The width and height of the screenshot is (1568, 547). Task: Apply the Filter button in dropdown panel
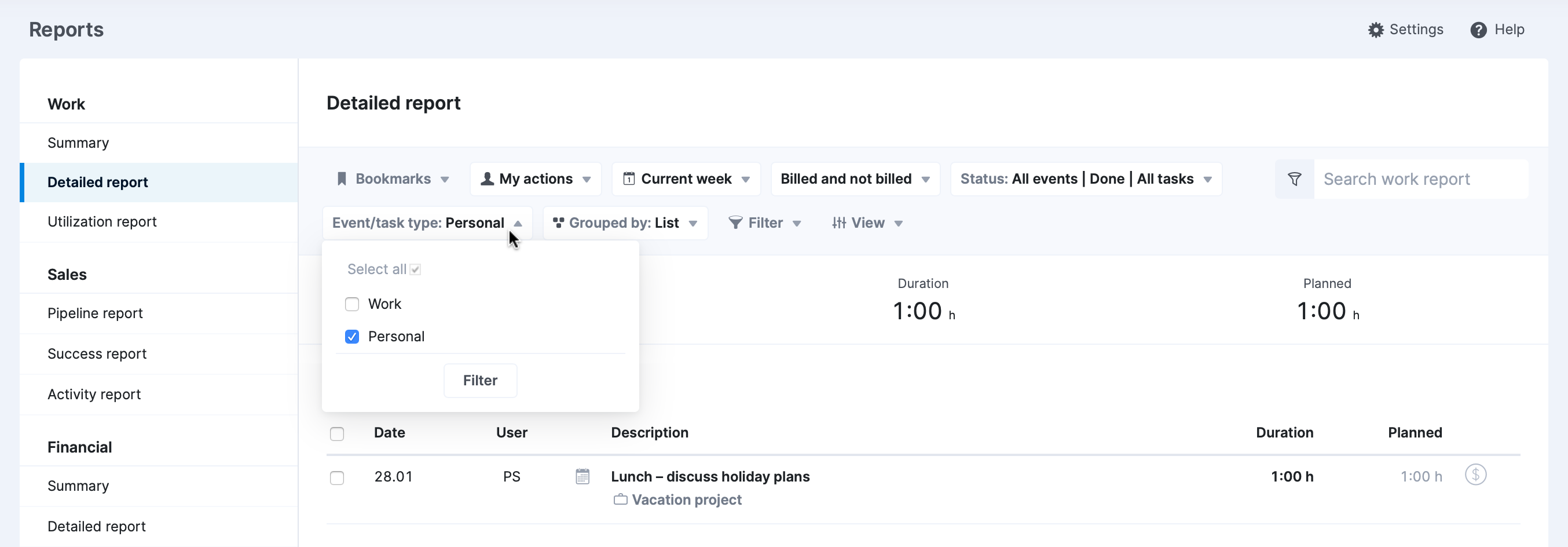coord(480,380)
